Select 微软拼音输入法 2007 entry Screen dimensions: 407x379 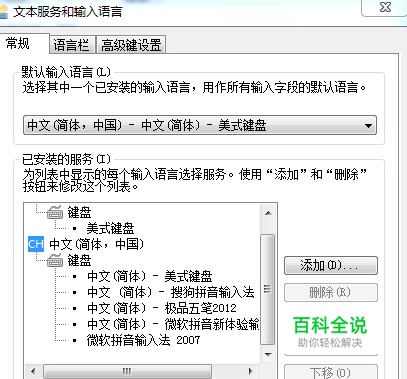click(143, 340)
